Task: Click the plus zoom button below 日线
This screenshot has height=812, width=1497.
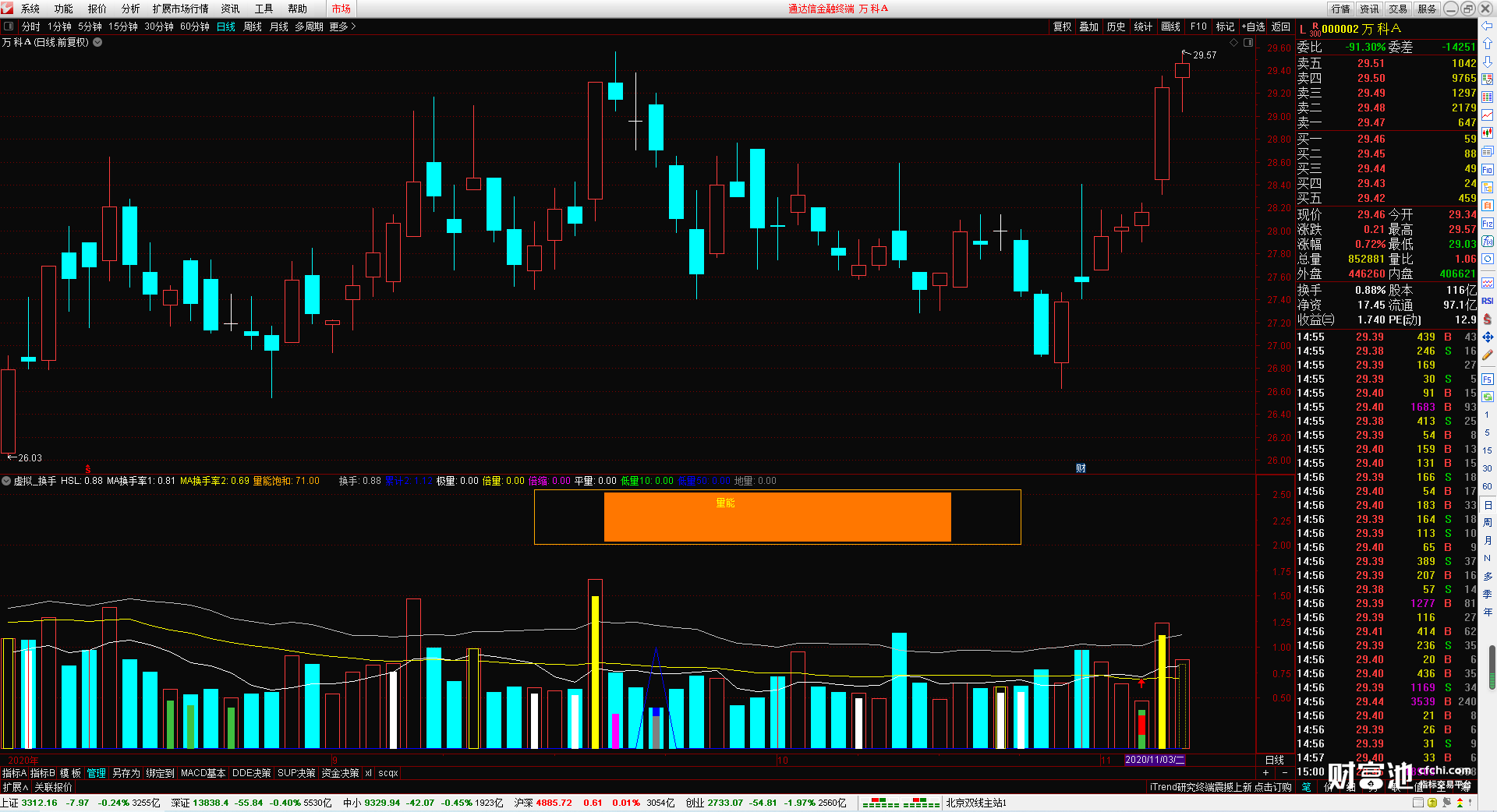Action: pos(1265,772)
